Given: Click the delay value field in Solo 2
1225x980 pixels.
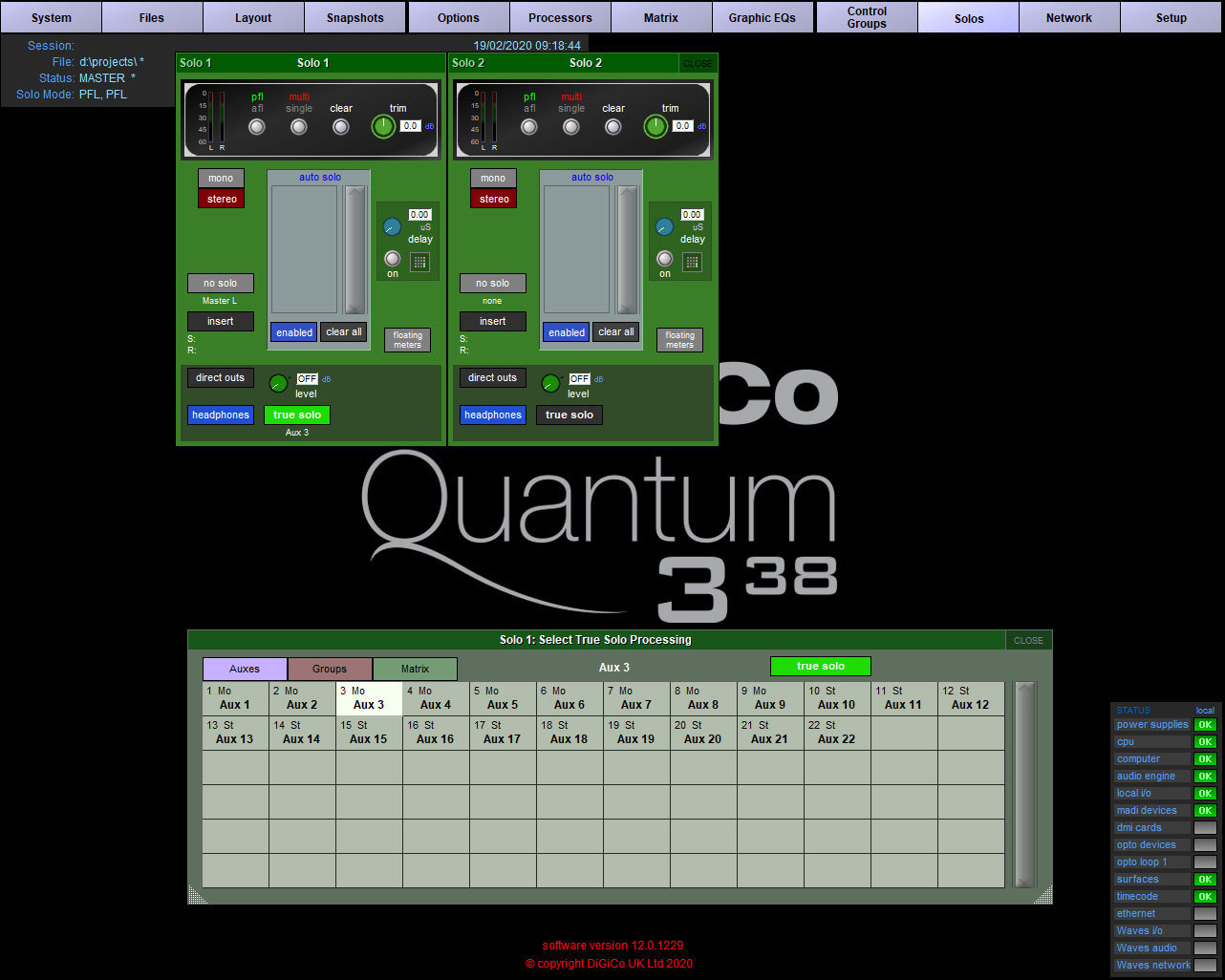Looking at the screenshot, I should (692, 215).
